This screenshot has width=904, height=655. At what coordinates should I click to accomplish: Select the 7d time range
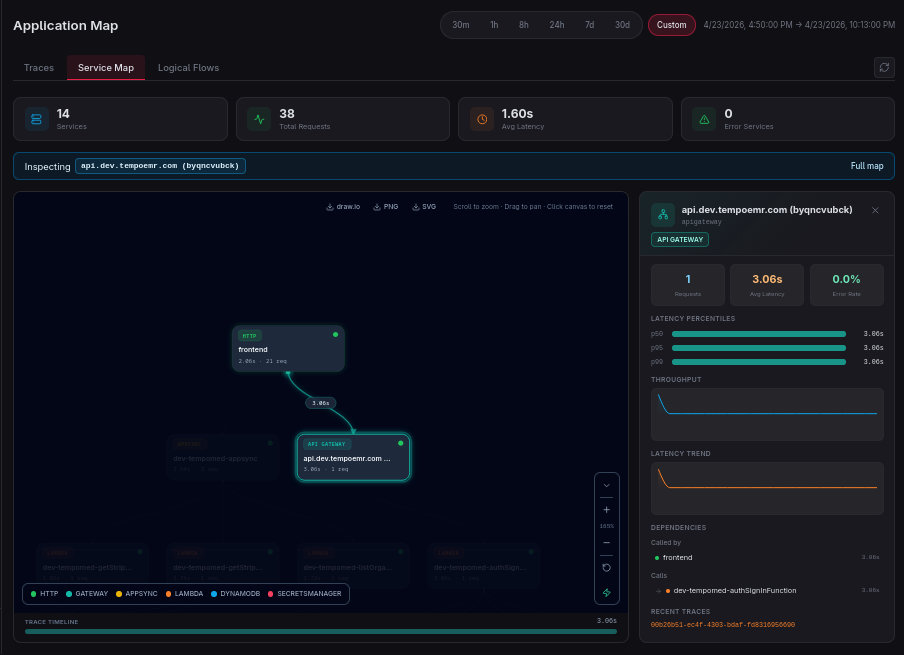[x=589, y=25]
